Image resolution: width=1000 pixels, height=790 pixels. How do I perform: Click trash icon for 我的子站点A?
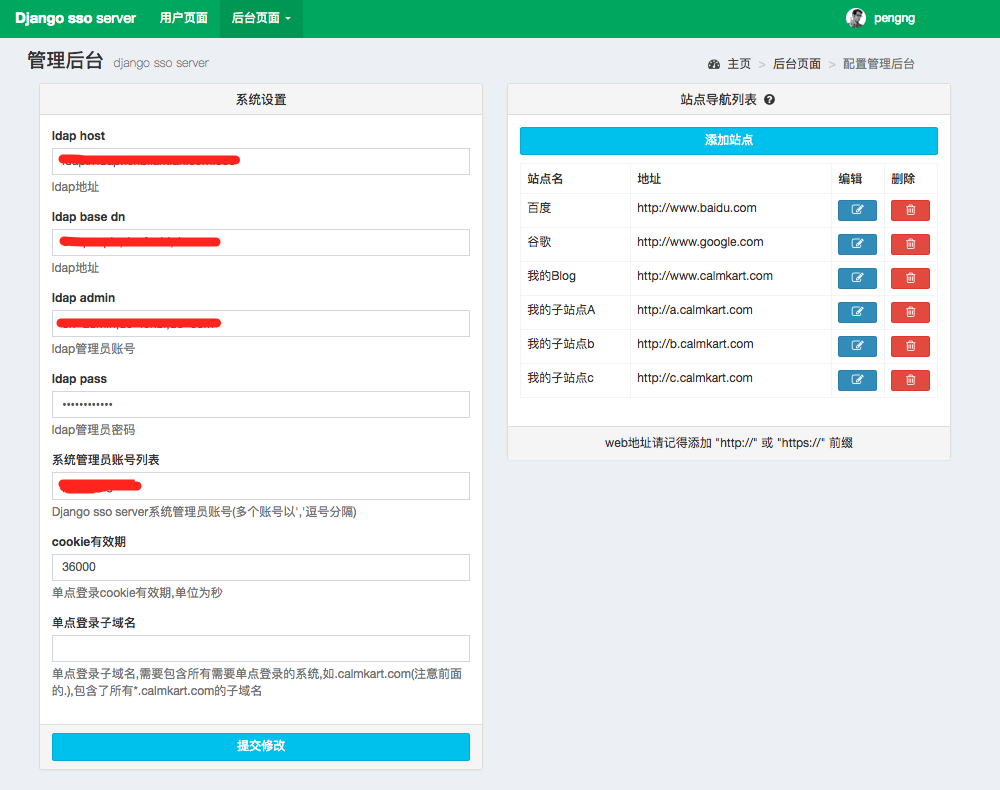point(910,312)
